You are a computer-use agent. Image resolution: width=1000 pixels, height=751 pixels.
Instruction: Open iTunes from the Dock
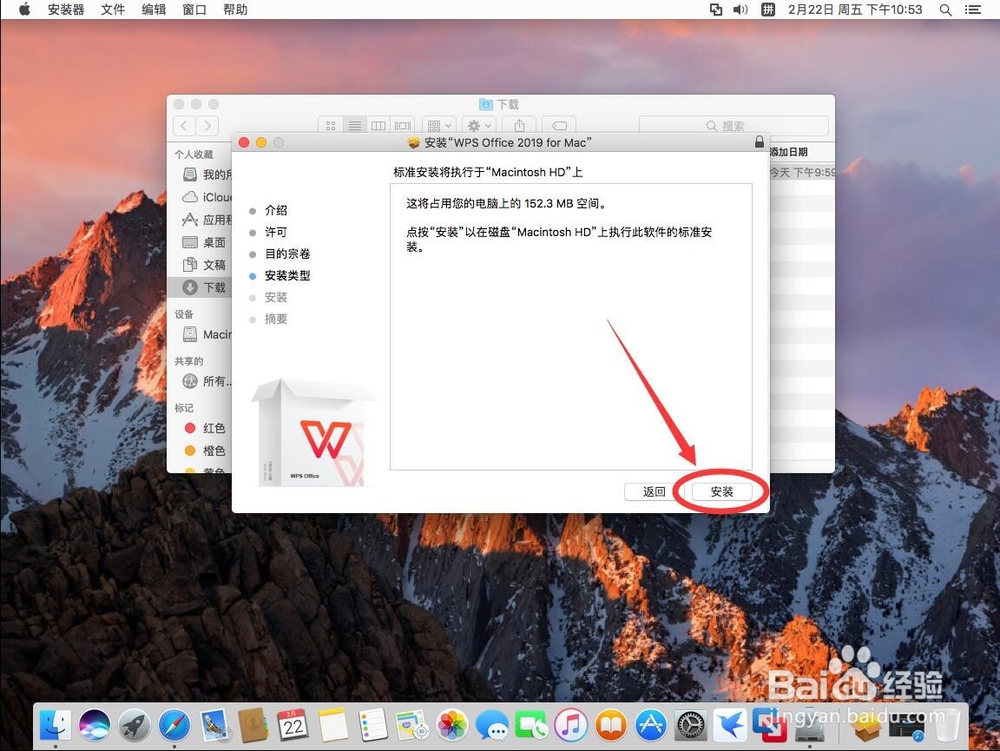tap(571, 725)
